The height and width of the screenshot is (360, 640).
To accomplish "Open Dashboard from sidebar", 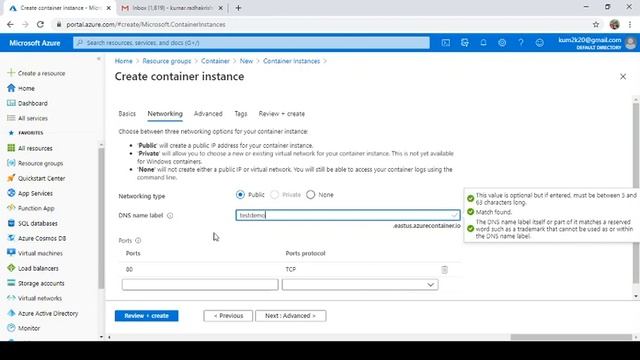I will (33, 103).
